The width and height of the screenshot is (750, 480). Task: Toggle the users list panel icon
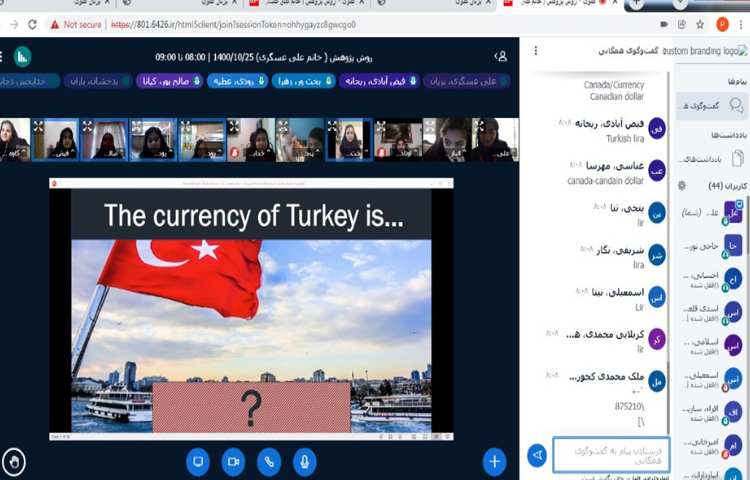coord(500,56)
